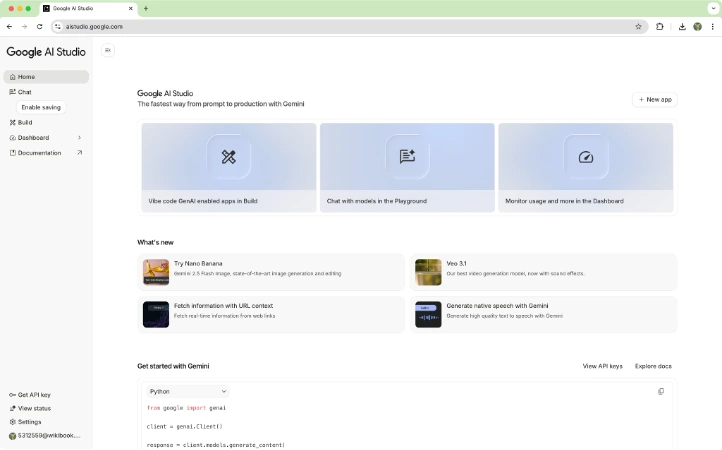
Task: Click the Nano Banana thumbnail image
Action: tap(156, 272)
